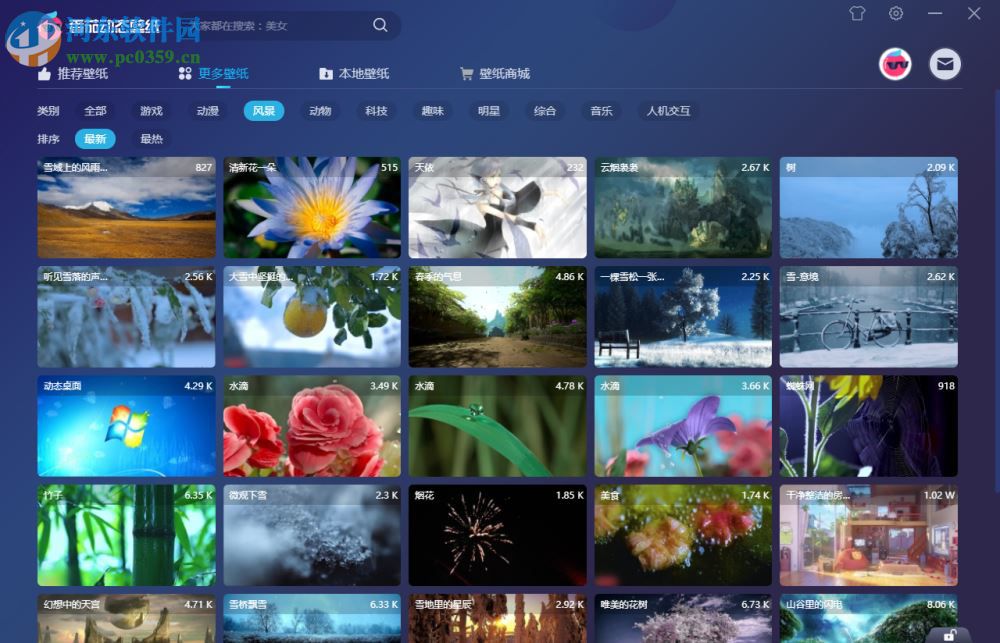
Task: Open the 干净整洁的房 room wallpaper
Action: (869, 535)
